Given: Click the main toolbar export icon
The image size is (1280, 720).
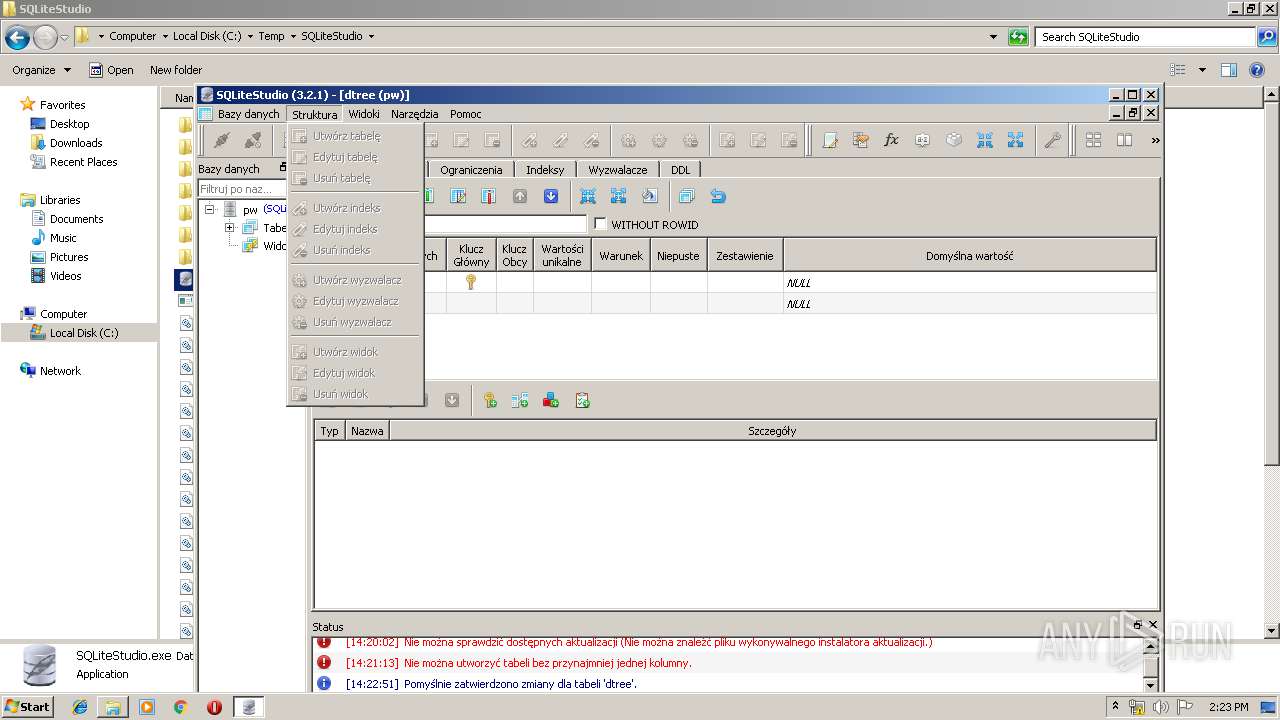Looking at the screenshot, I should pyautogui.click(x=1015, y=141).
